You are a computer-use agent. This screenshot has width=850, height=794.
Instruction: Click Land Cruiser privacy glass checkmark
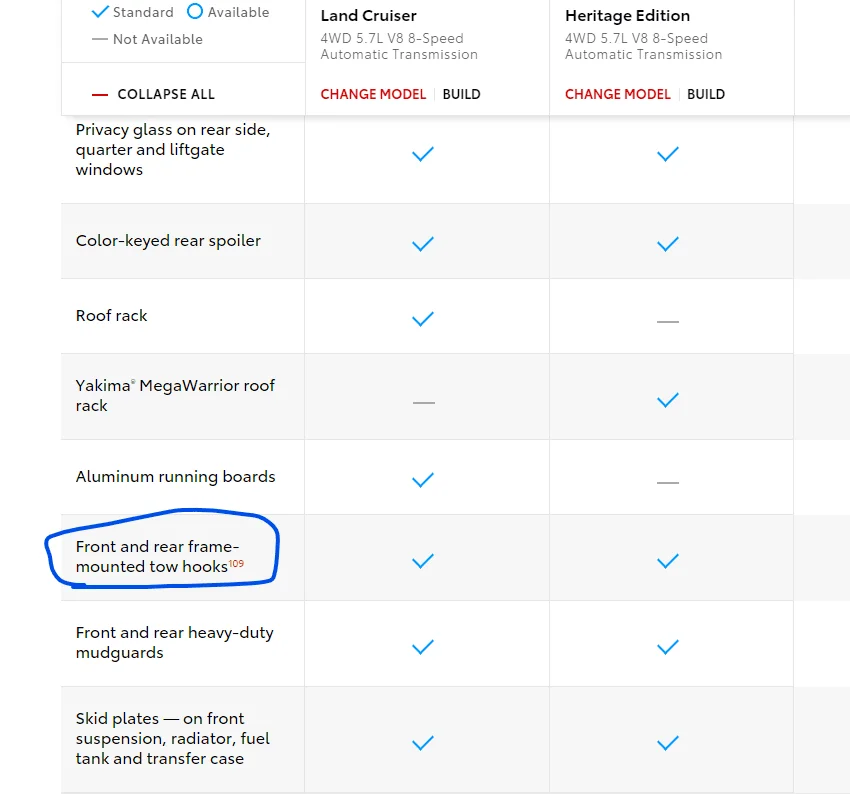click(423, 154)
